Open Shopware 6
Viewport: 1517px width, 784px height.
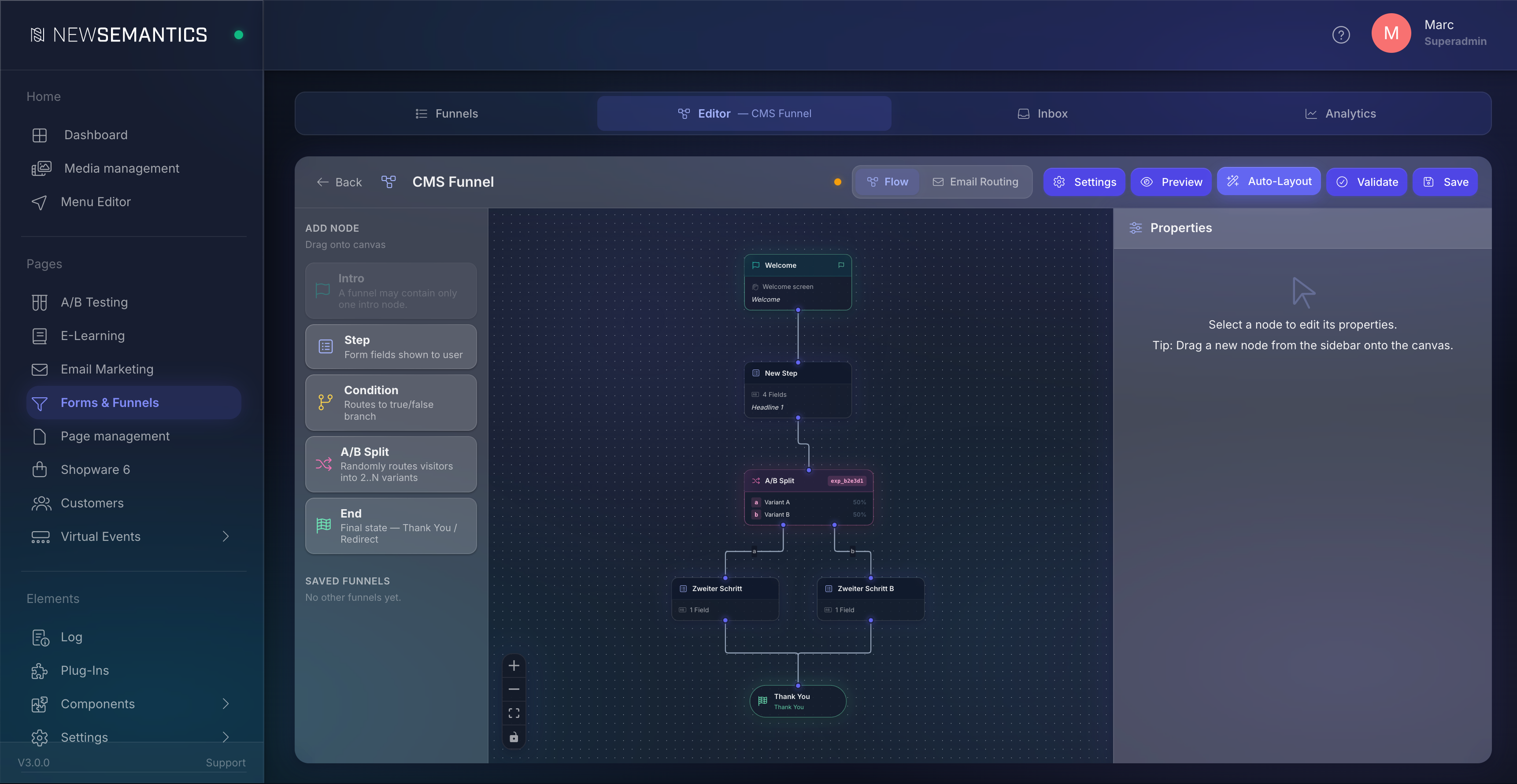[133, 470]
